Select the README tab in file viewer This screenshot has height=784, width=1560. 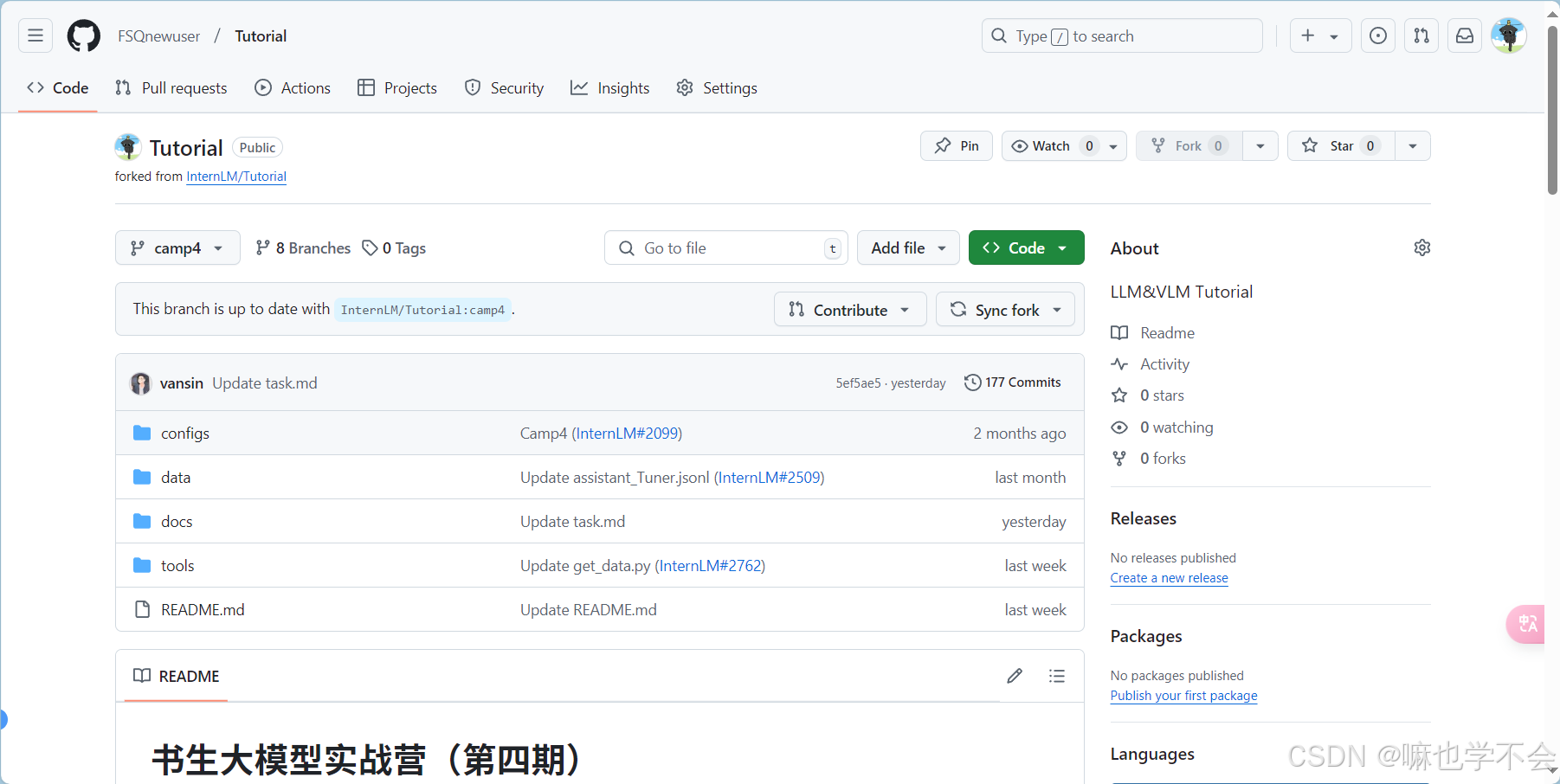point(177,676)
